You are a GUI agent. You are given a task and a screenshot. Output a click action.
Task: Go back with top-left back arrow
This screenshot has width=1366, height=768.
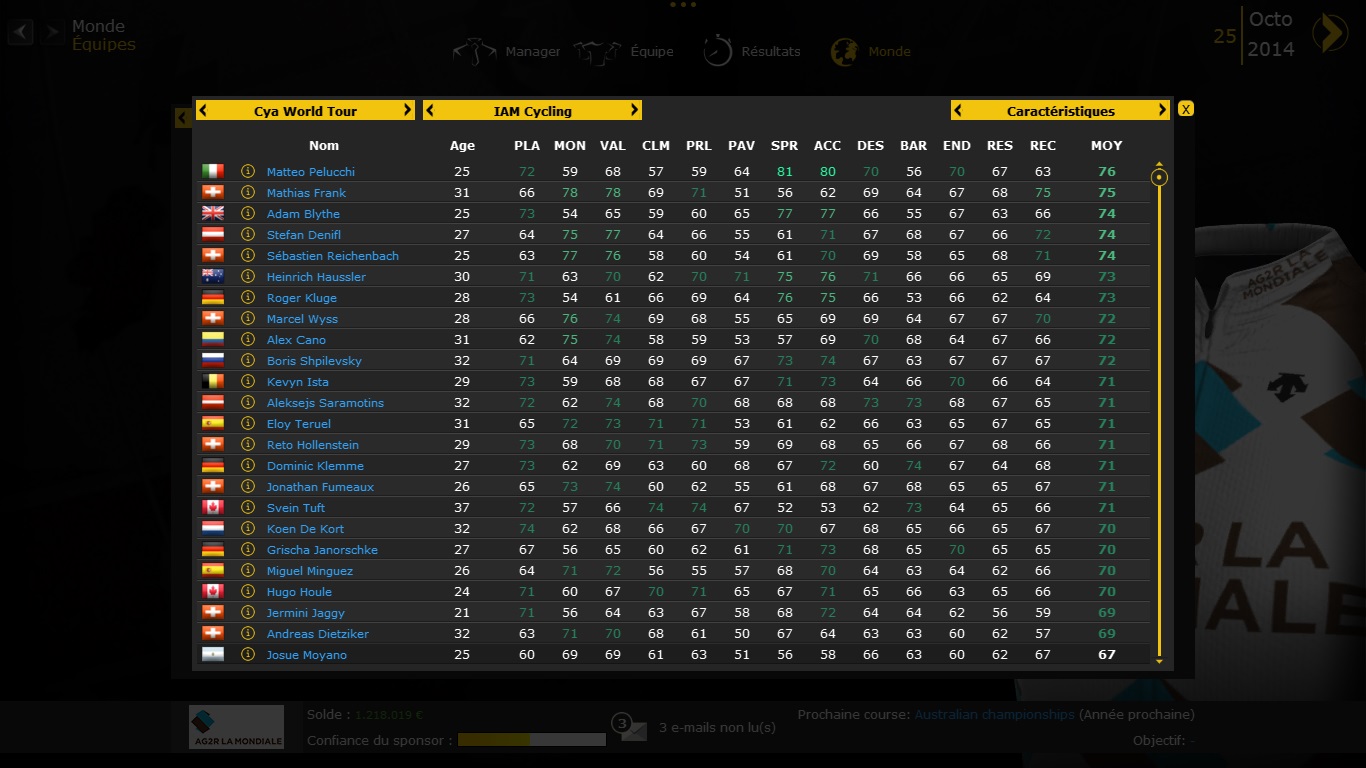[x=21, y=32]
